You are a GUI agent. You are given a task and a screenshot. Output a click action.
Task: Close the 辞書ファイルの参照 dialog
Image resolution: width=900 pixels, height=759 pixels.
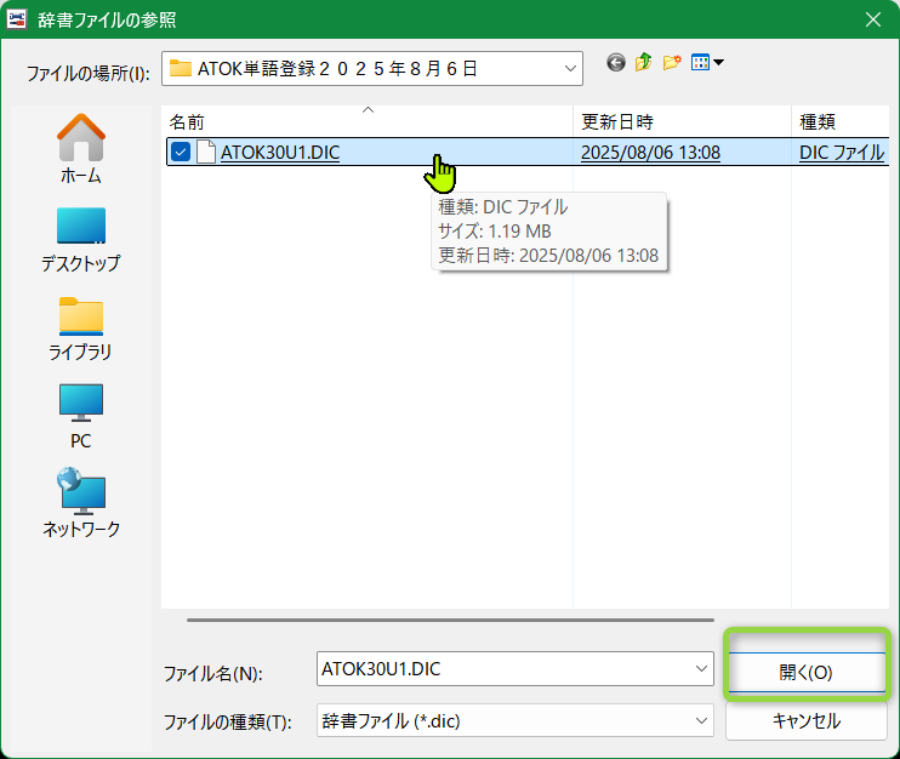[x=873, y=20]
